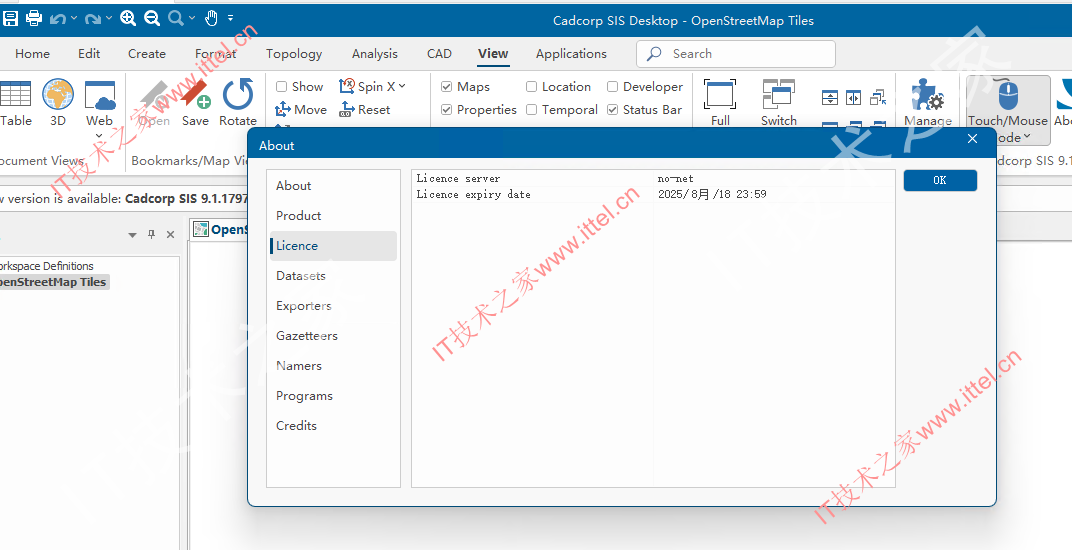1072x550 pixels.
Task: Select Product in the dialog sidebar
Action: pyautogui.click(x=334, y=215)
